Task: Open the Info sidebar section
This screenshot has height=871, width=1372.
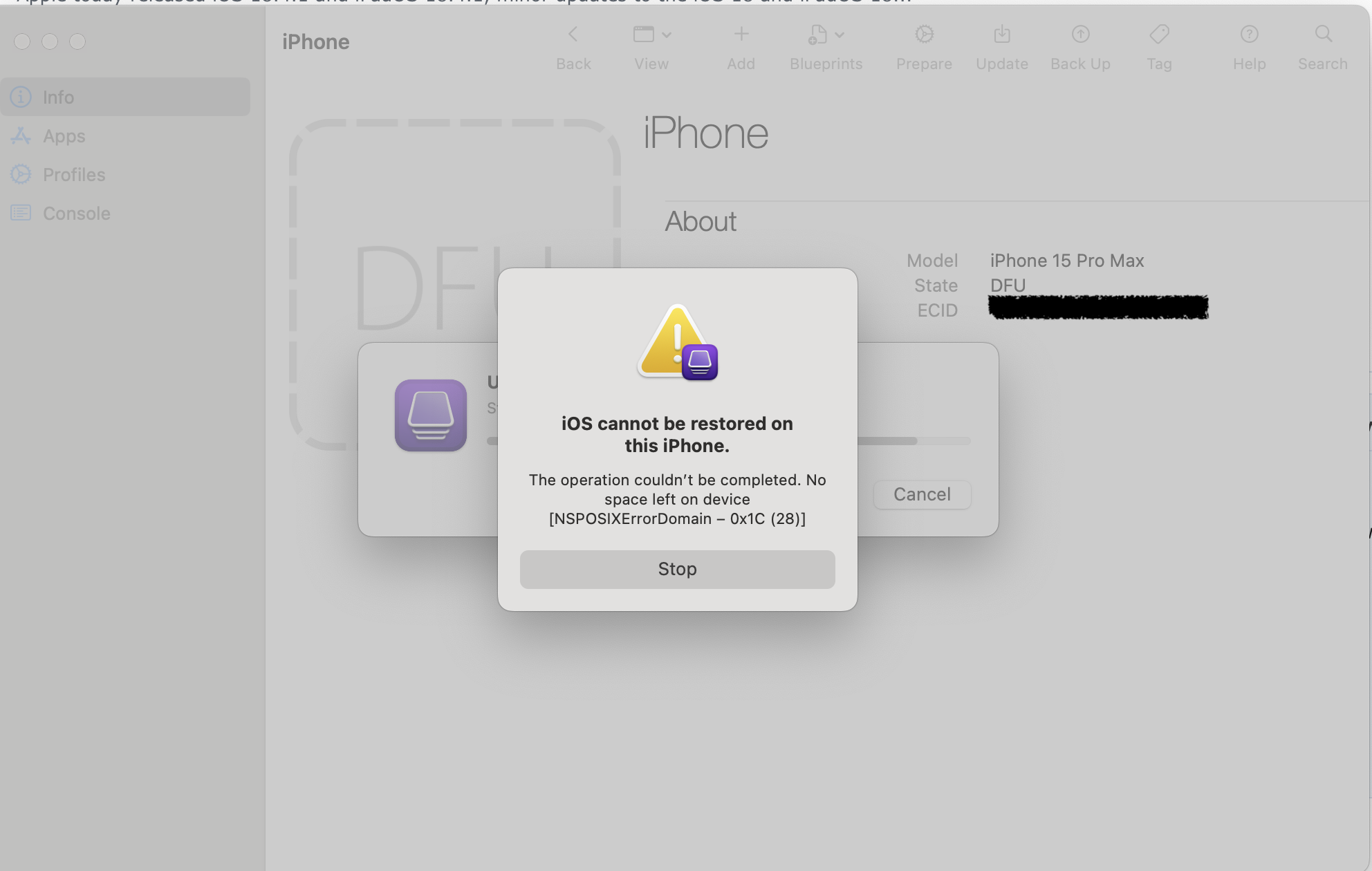Action: point(125,97)
